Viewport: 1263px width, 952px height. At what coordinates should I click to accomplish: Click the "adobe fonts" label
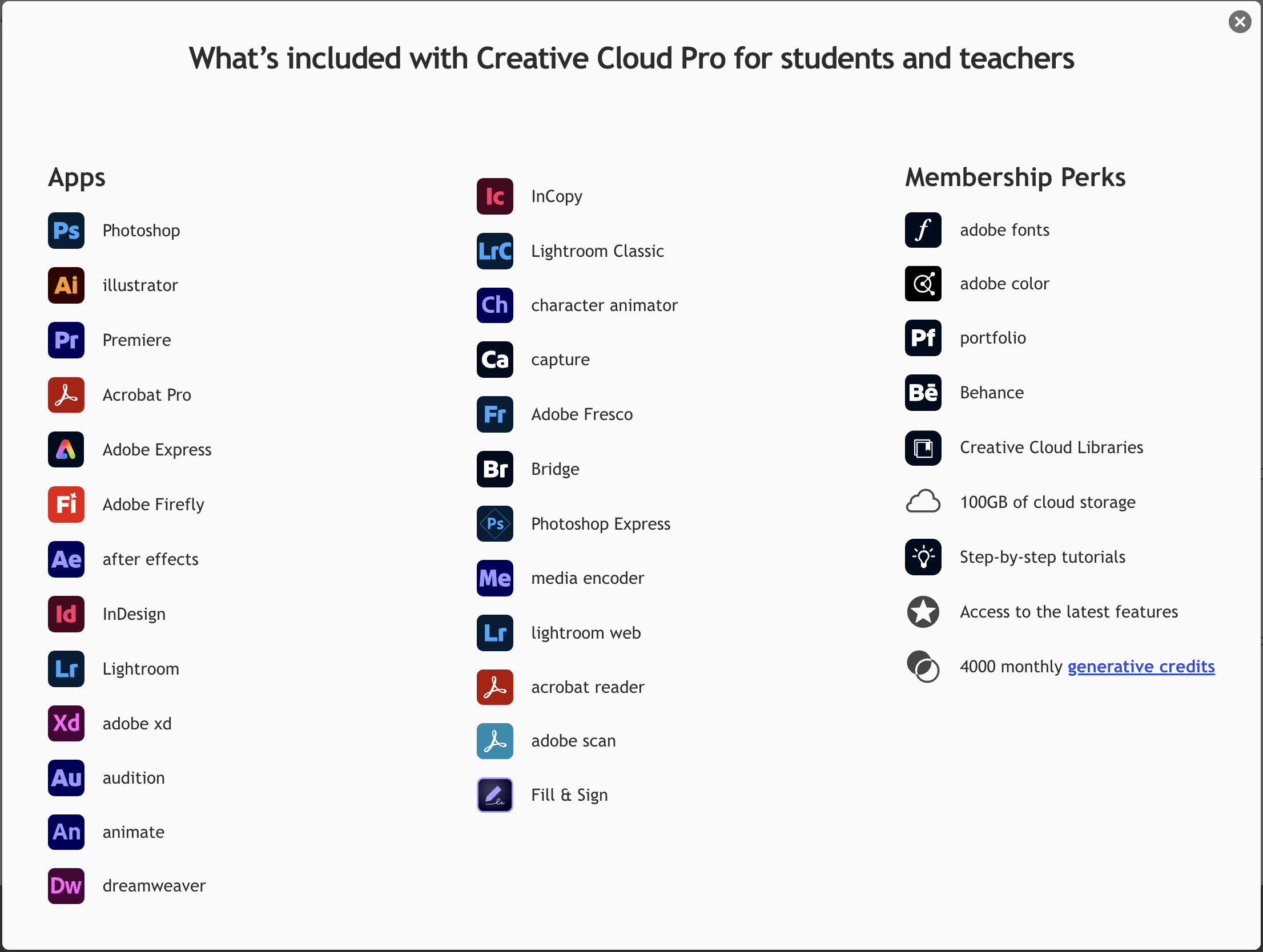(1005, 230)
